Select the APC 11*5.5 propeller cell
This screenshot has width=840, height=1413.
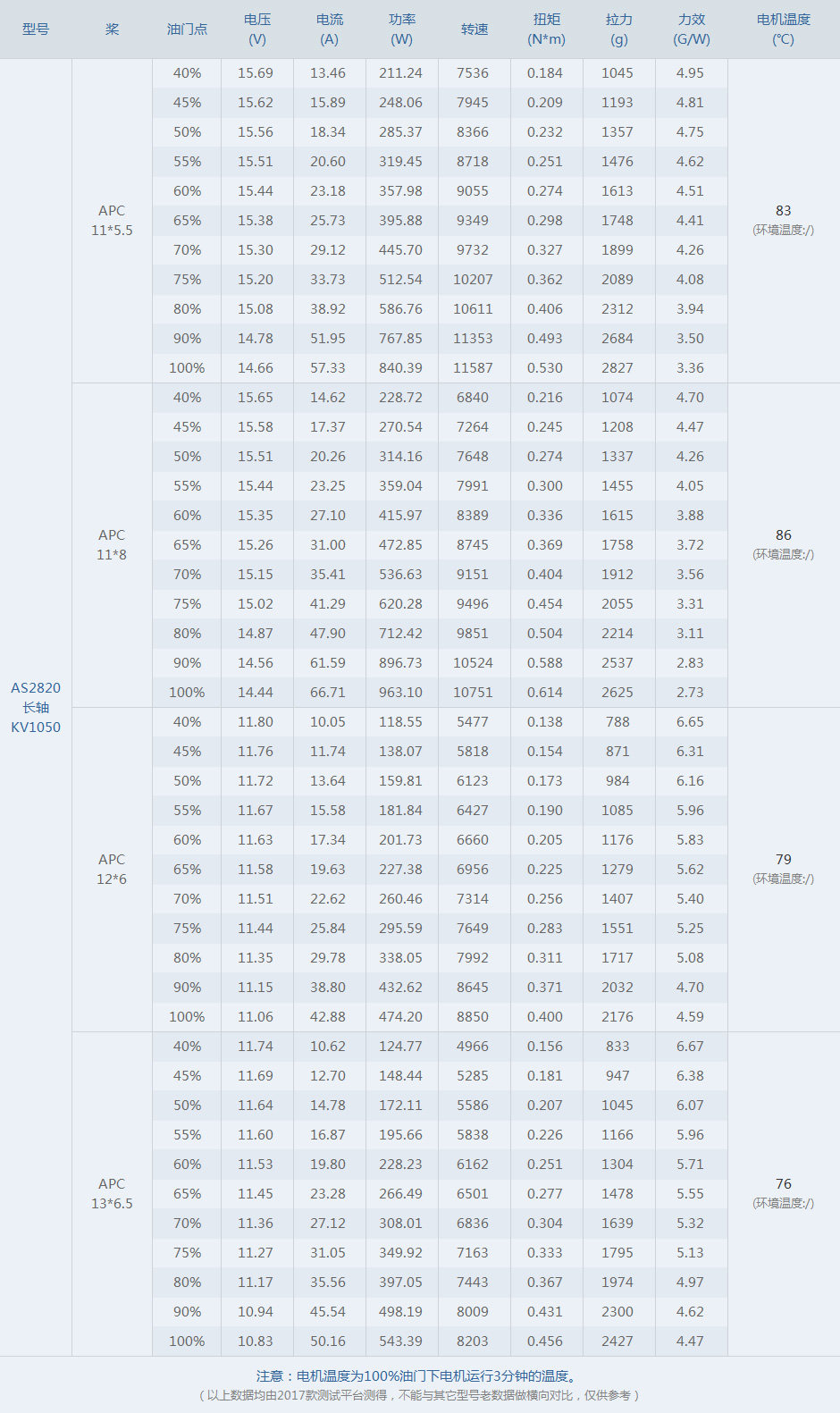point(112,220)
